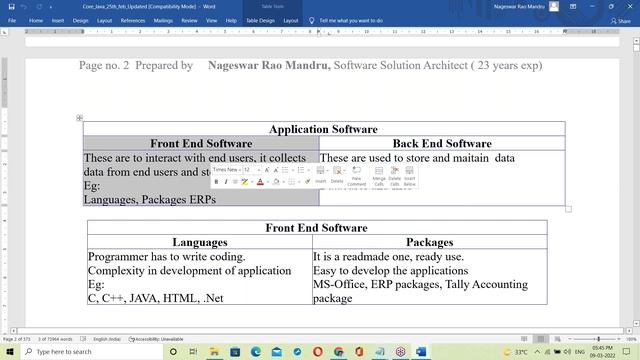Increase font size in mini toolbar
This screenshot has height=360, width=640.
[x=267, y=170]
